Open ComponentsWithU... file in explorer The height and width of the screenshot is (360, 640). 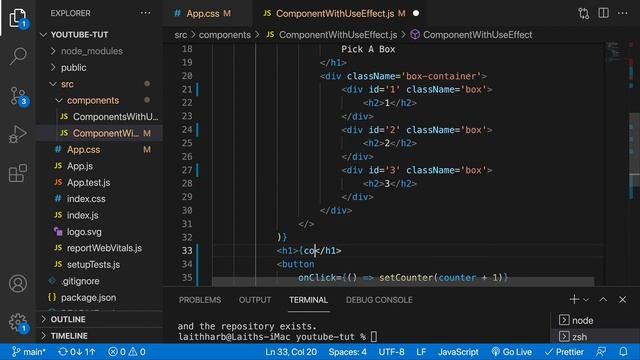99,117
